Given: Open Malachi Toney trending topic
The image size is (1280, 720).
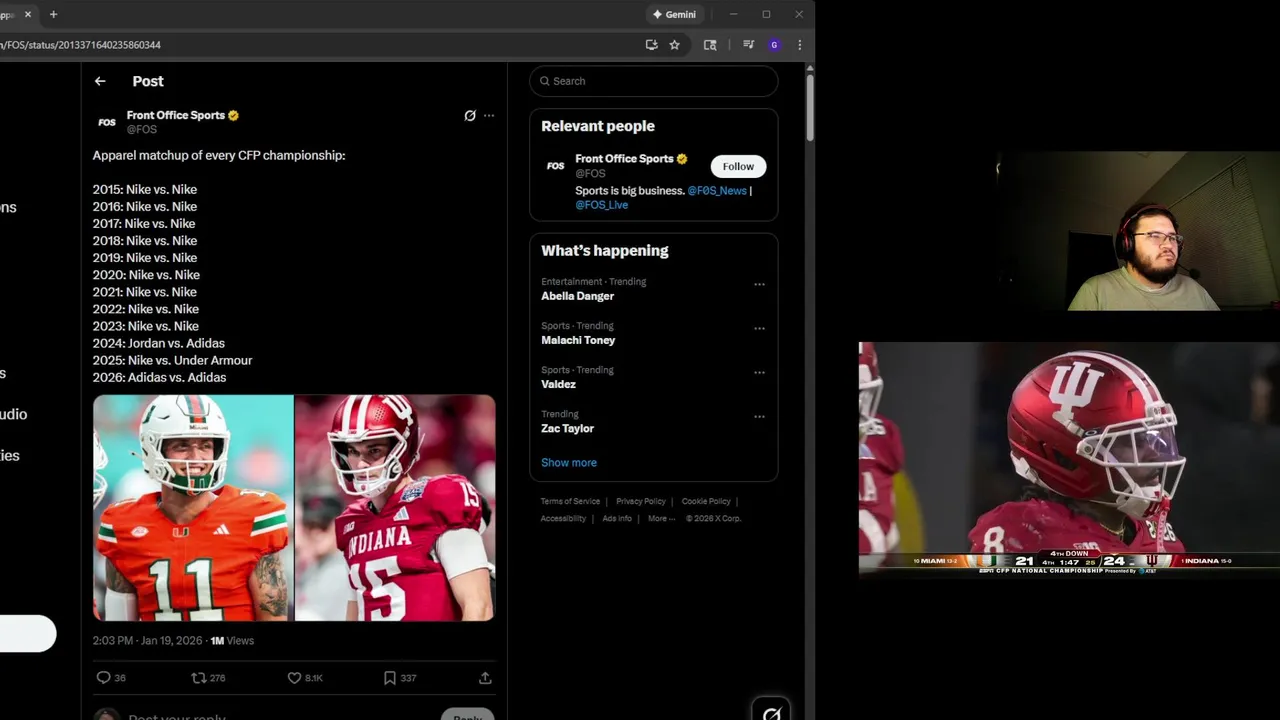Looking at the screenshot, I should click(x=578, y=340).
